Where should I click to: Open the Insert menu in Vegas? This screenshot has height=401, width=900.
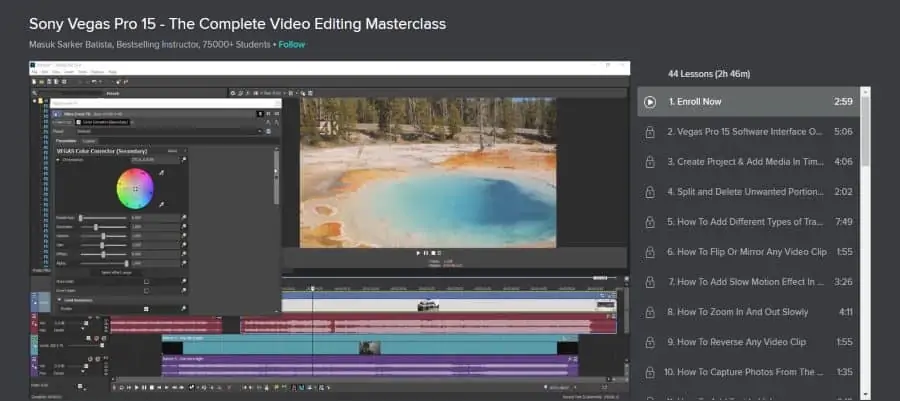click(x=68, y=72)
